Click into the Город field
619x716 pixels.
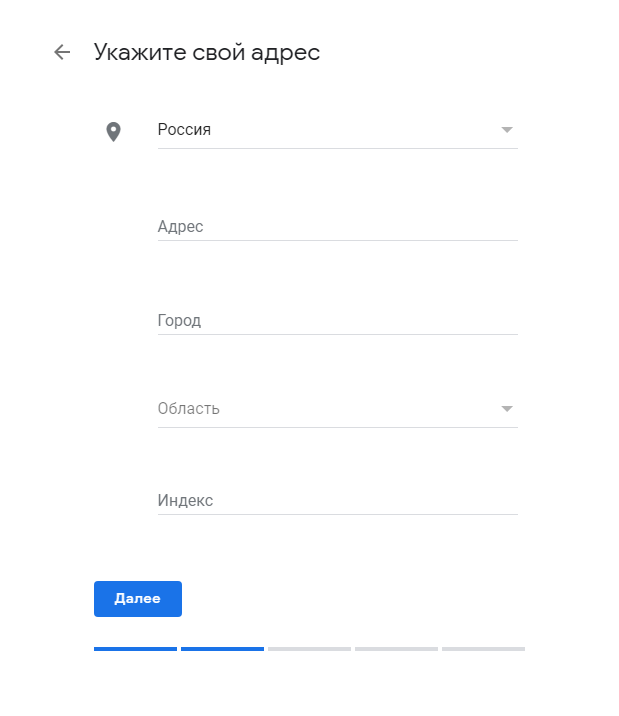coord(336,321)
